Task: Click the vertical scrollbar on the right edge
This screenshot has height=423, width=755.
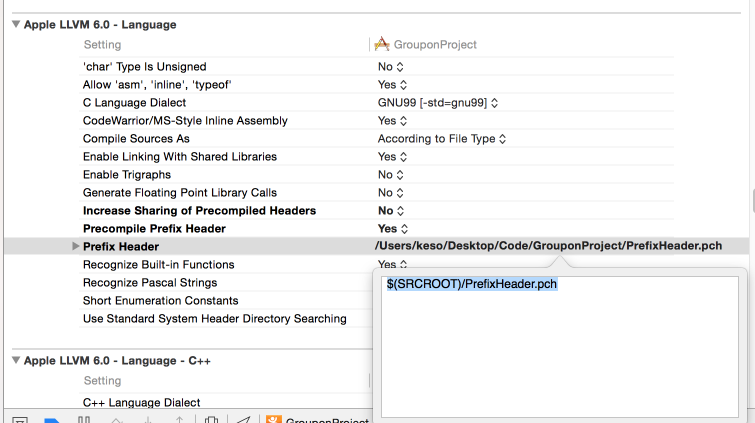Action: pos(750,200)
